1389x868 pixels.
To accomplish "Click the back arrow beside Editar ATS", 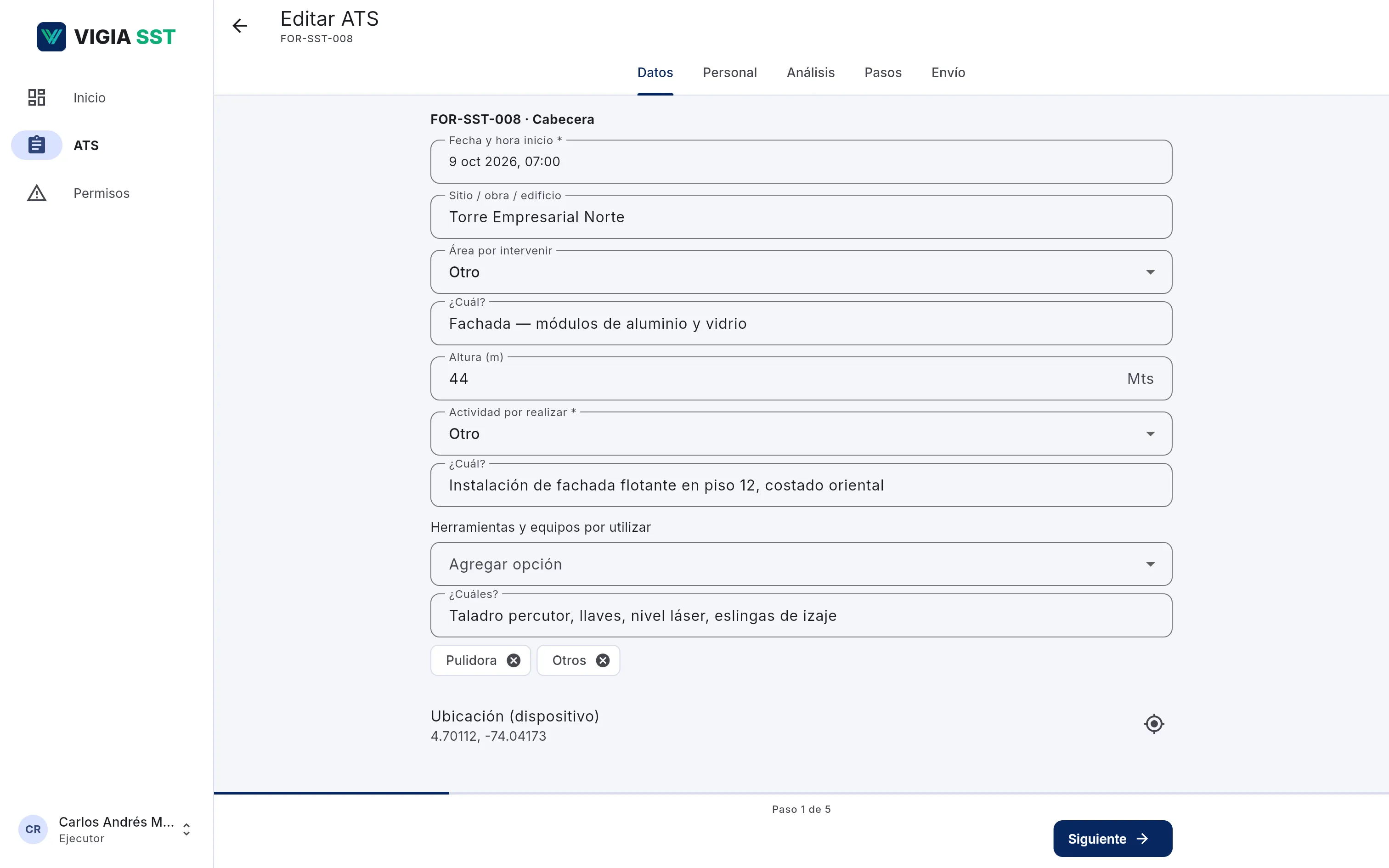I will coord(240,26).
